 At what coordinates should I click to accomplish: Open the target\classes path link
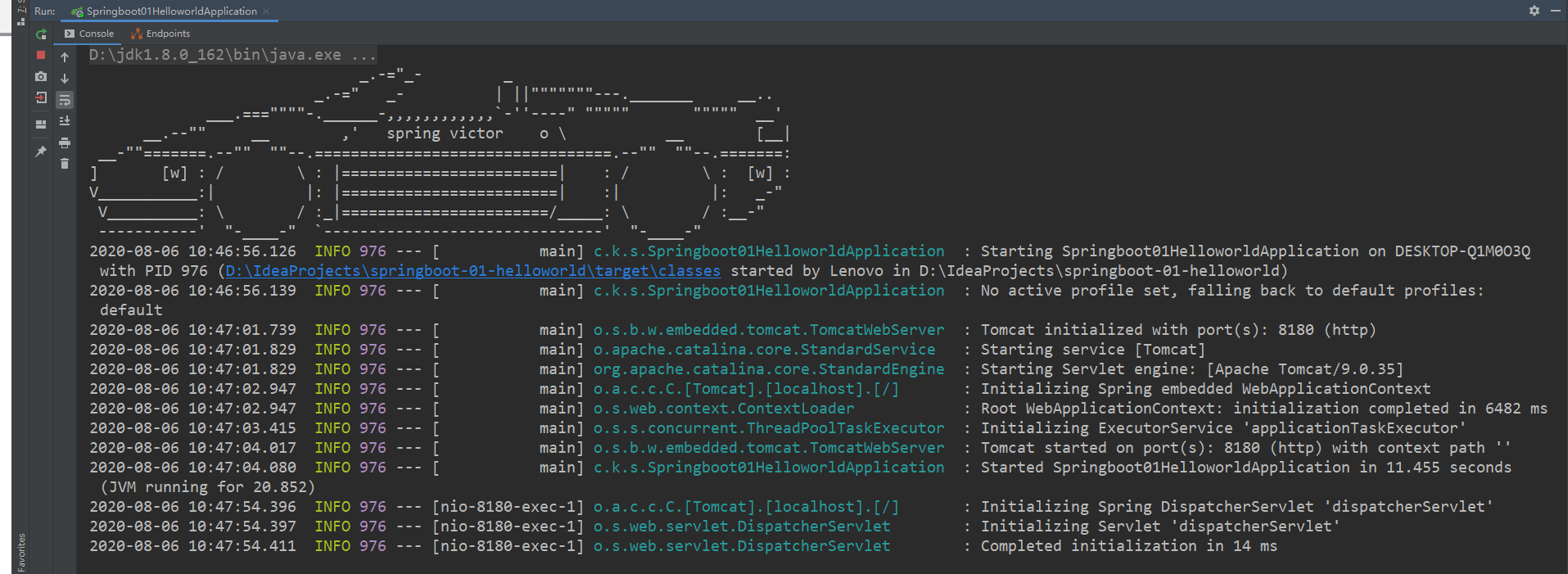[x=472, y=271]
